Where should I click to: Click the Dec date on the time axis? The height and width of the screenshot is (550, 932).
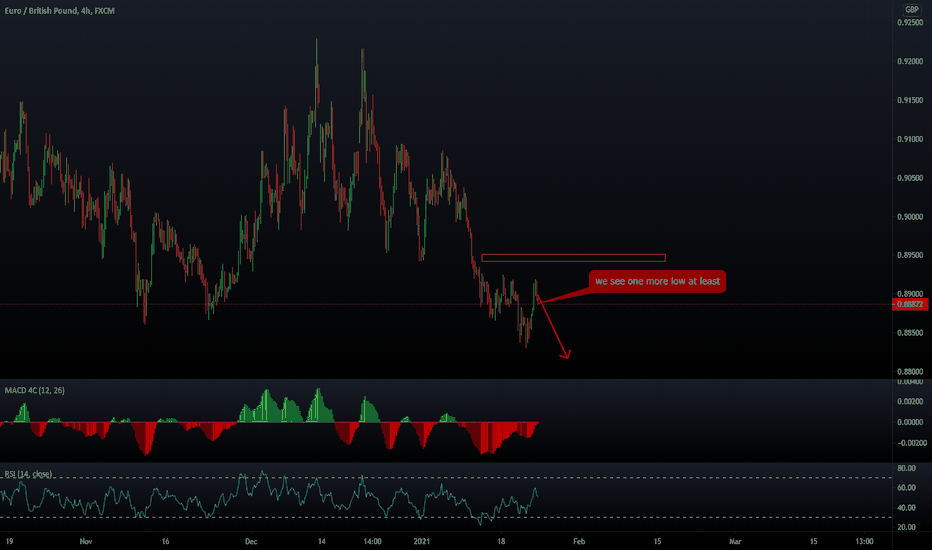pyautogui.click(x=251, y=541)
